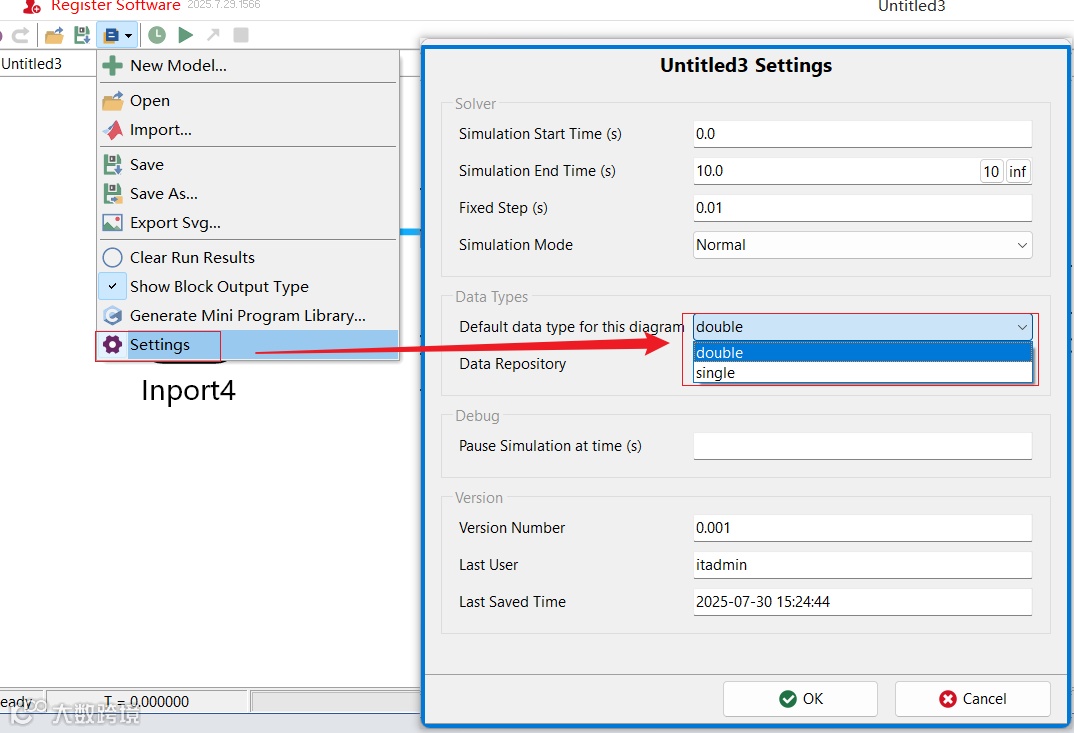Click the green run play button
Screen dimensions: 1074x733
tap(185, 35)
